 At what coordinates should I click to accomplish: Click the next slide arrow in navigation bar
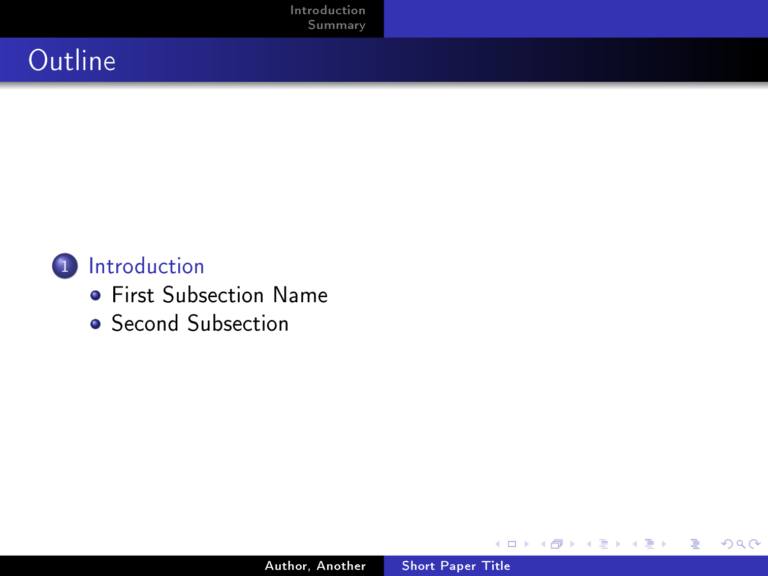(524, 544)
